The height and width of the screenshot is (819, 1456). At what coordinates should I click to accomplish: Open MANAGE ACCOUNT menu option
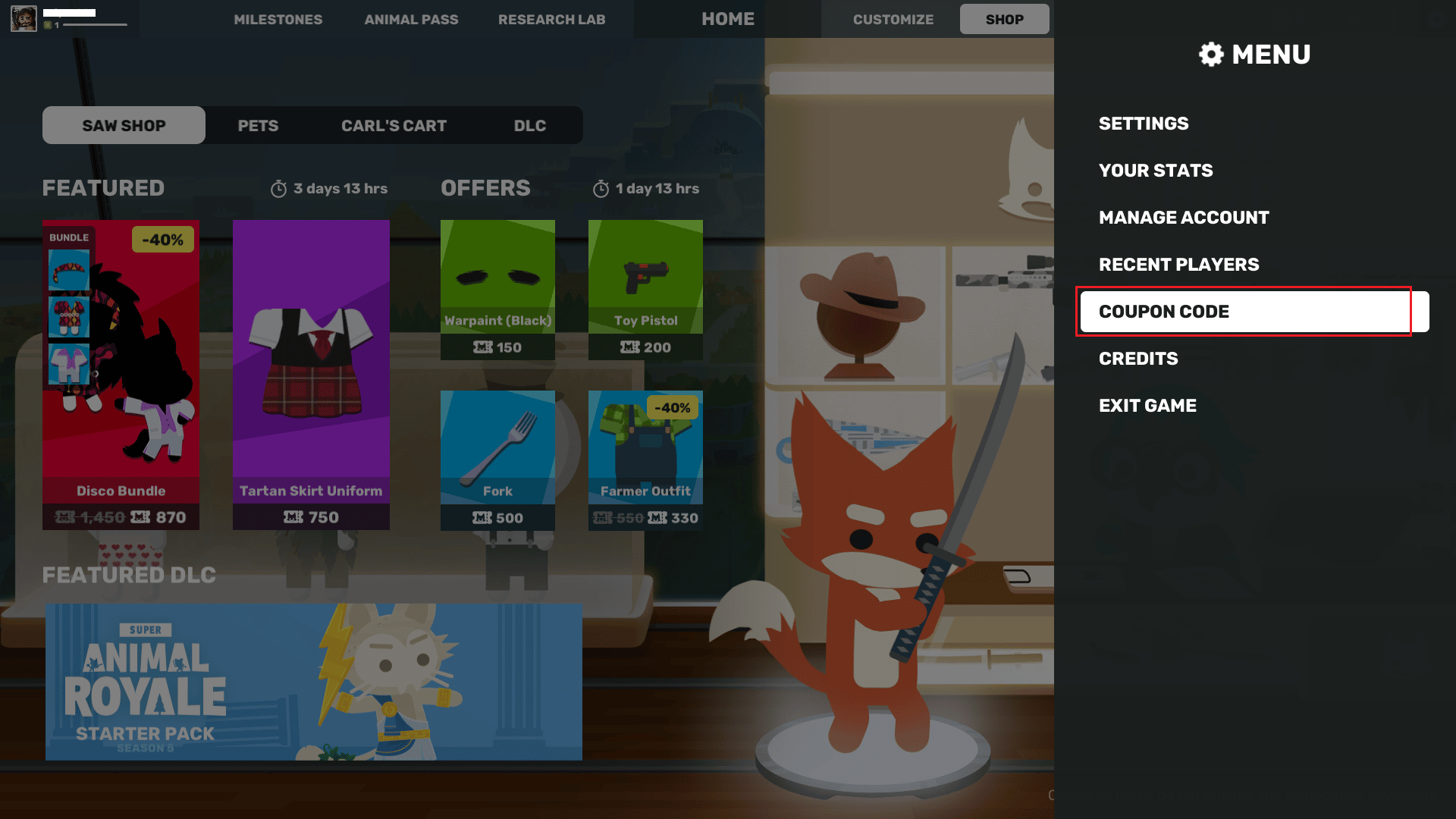pos(1184,217)
